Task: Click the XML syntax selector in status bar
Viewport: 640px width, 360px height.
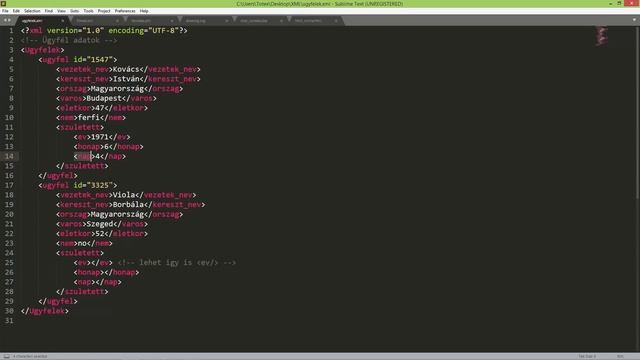Action: click(x=620, y=356)
